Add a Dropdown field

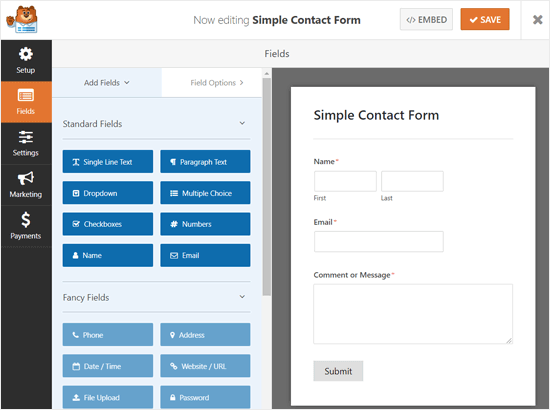tap(108, 193)
